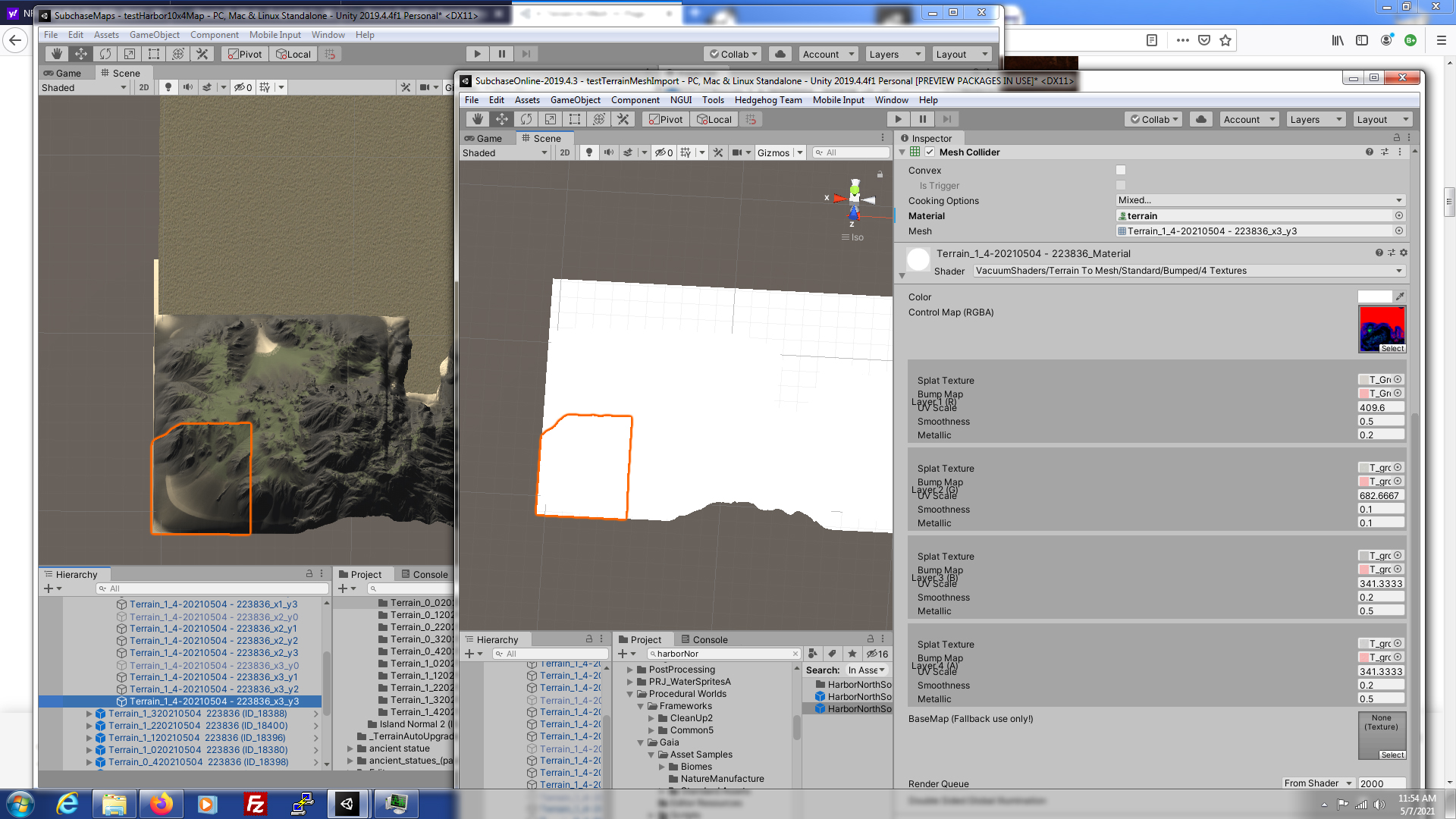1456x819 pixels.
Task: Click Step button in front Unity window
Action: pos(946,119)
